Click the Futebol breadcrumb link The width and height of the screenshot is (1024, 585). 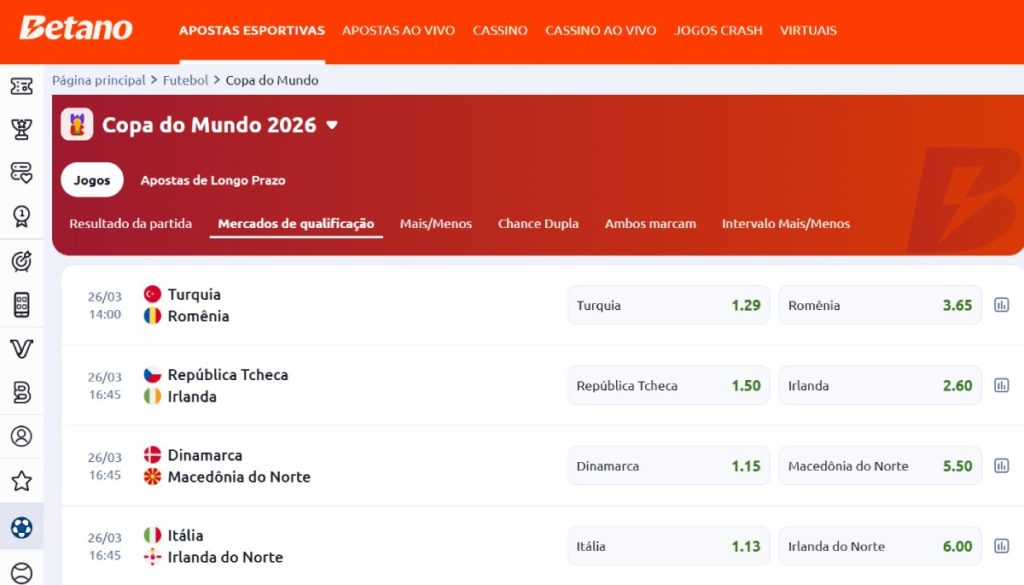185,79
